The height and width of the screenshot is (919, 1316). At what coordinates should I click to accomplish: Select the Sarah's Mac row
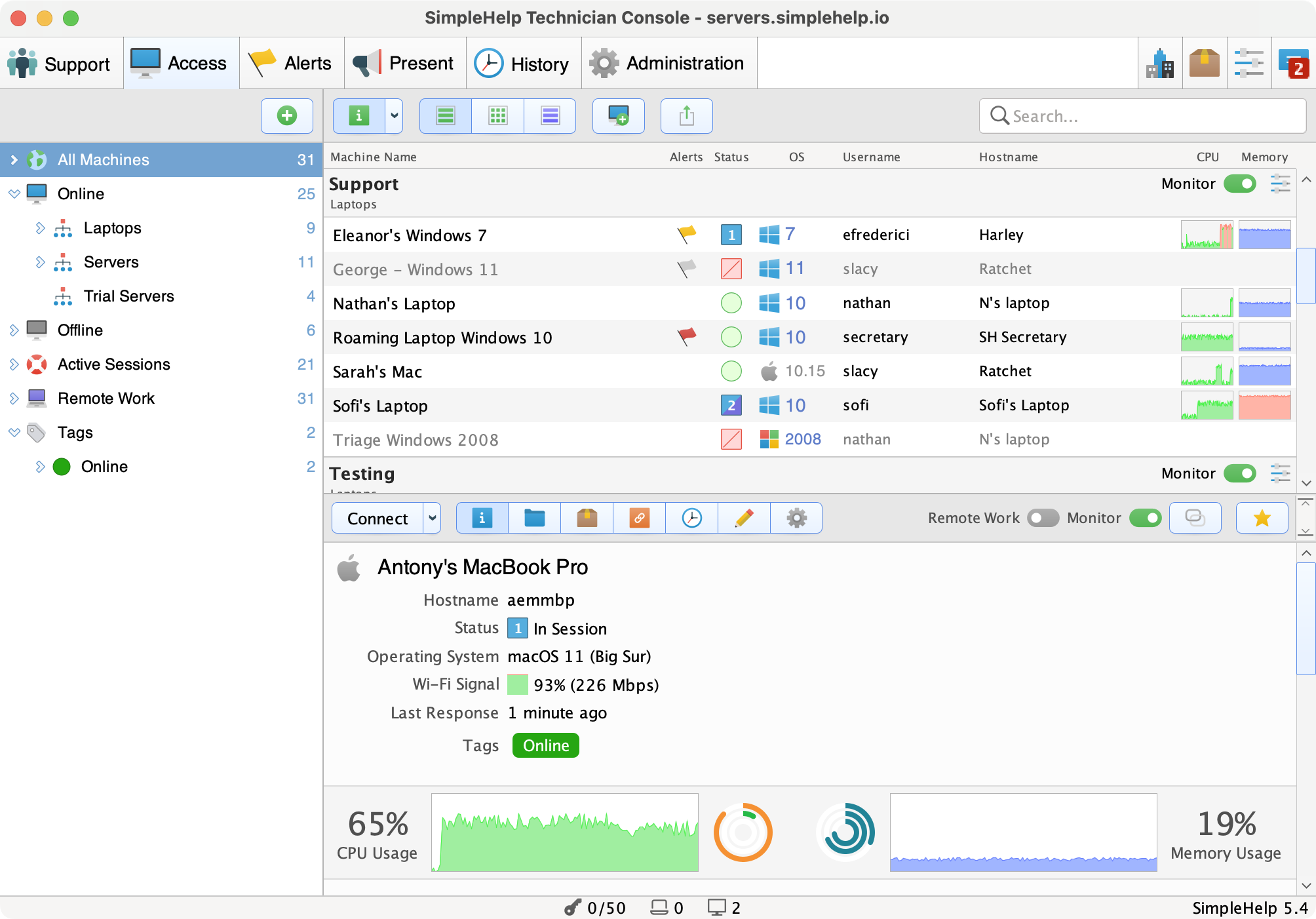pyautogui.click(x=810, y=371)
